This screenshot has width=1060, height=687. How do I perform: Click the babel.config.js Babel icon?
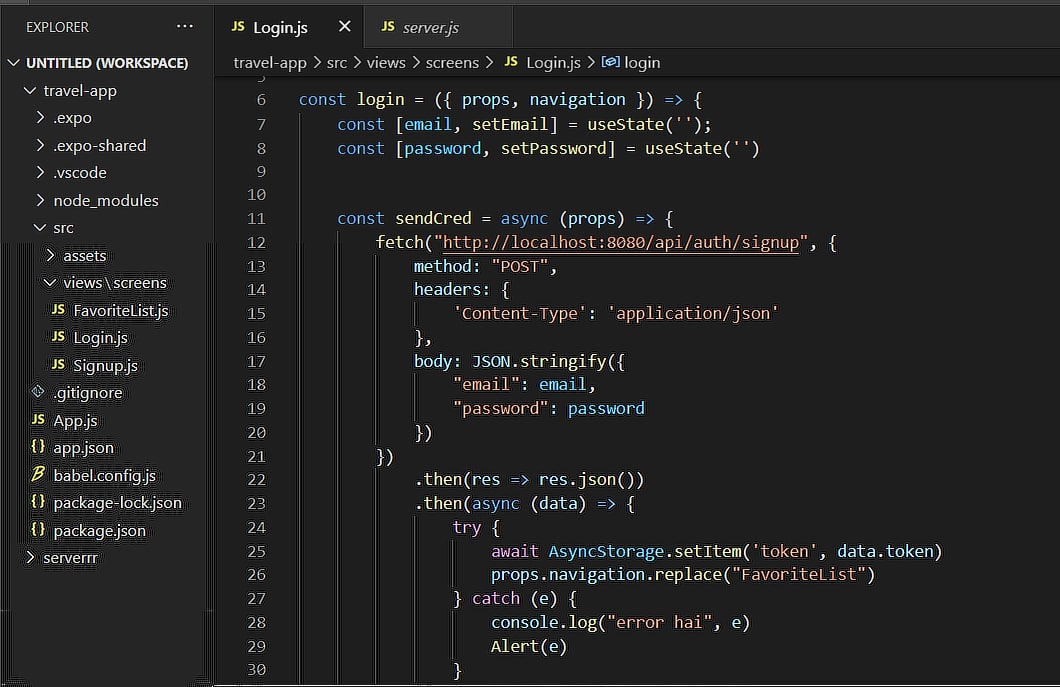pyautogui.click(x=39, y=475)
